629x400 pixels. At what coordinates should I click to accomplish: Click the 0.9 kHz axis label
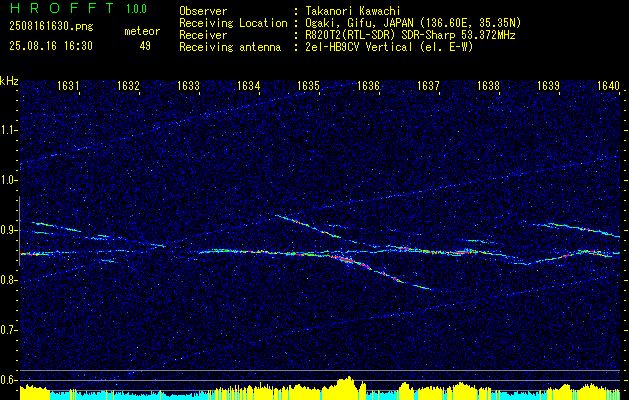pyautogui.click(x=8, y=230)
